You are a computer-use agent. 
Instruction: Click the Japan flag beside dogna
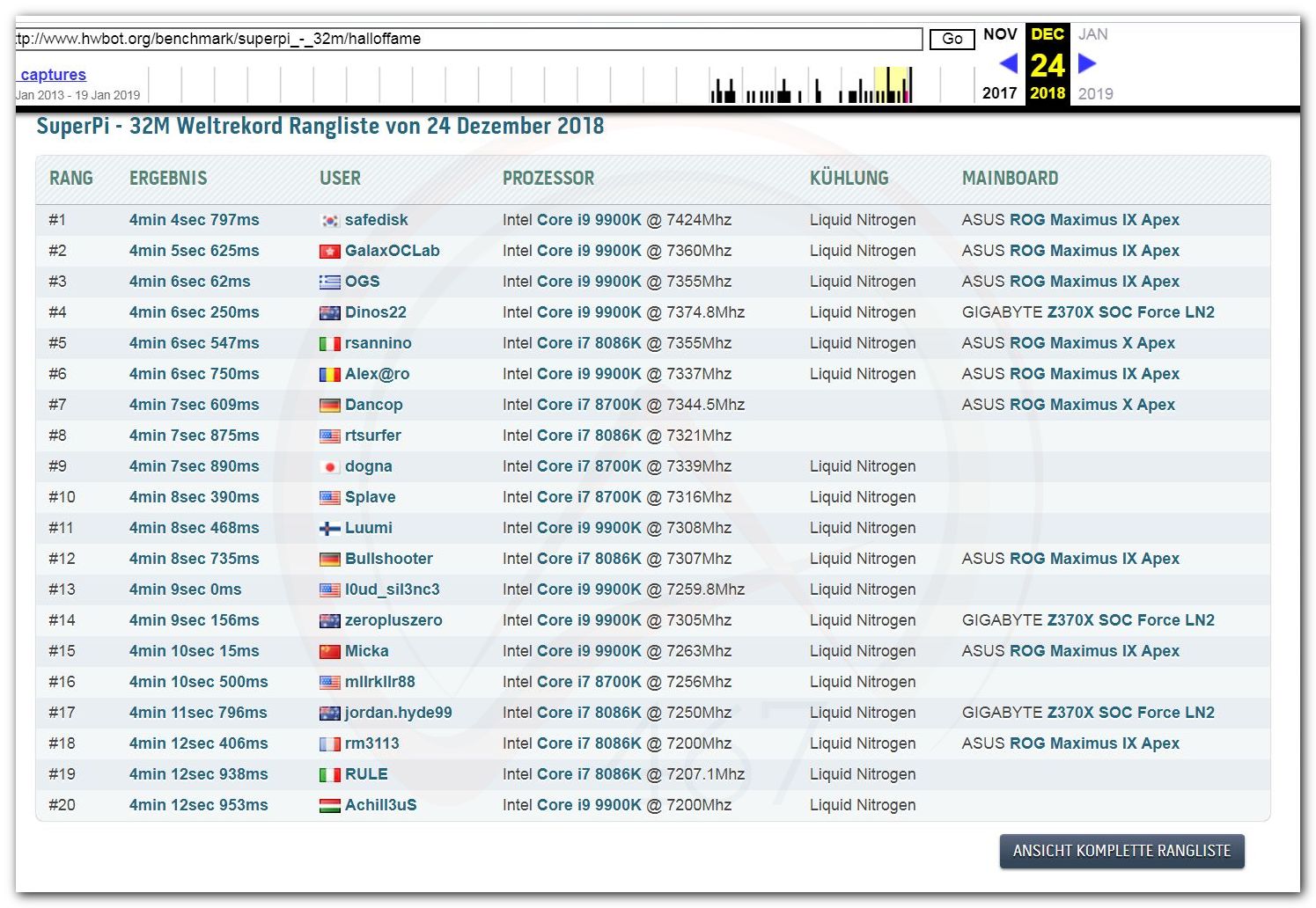click(x=329, y=467)
